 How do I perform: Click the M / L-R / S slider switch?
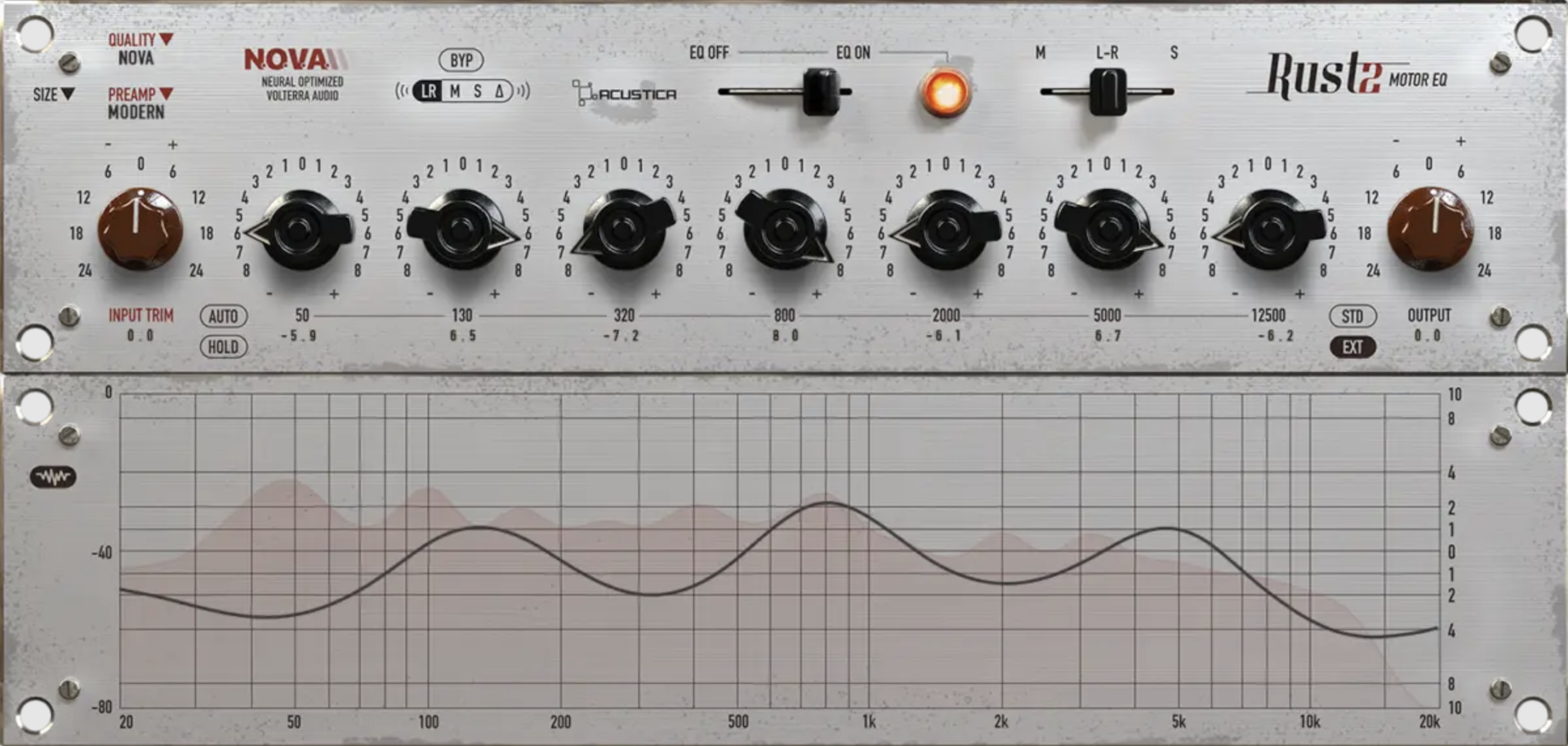coord(1107,91)
